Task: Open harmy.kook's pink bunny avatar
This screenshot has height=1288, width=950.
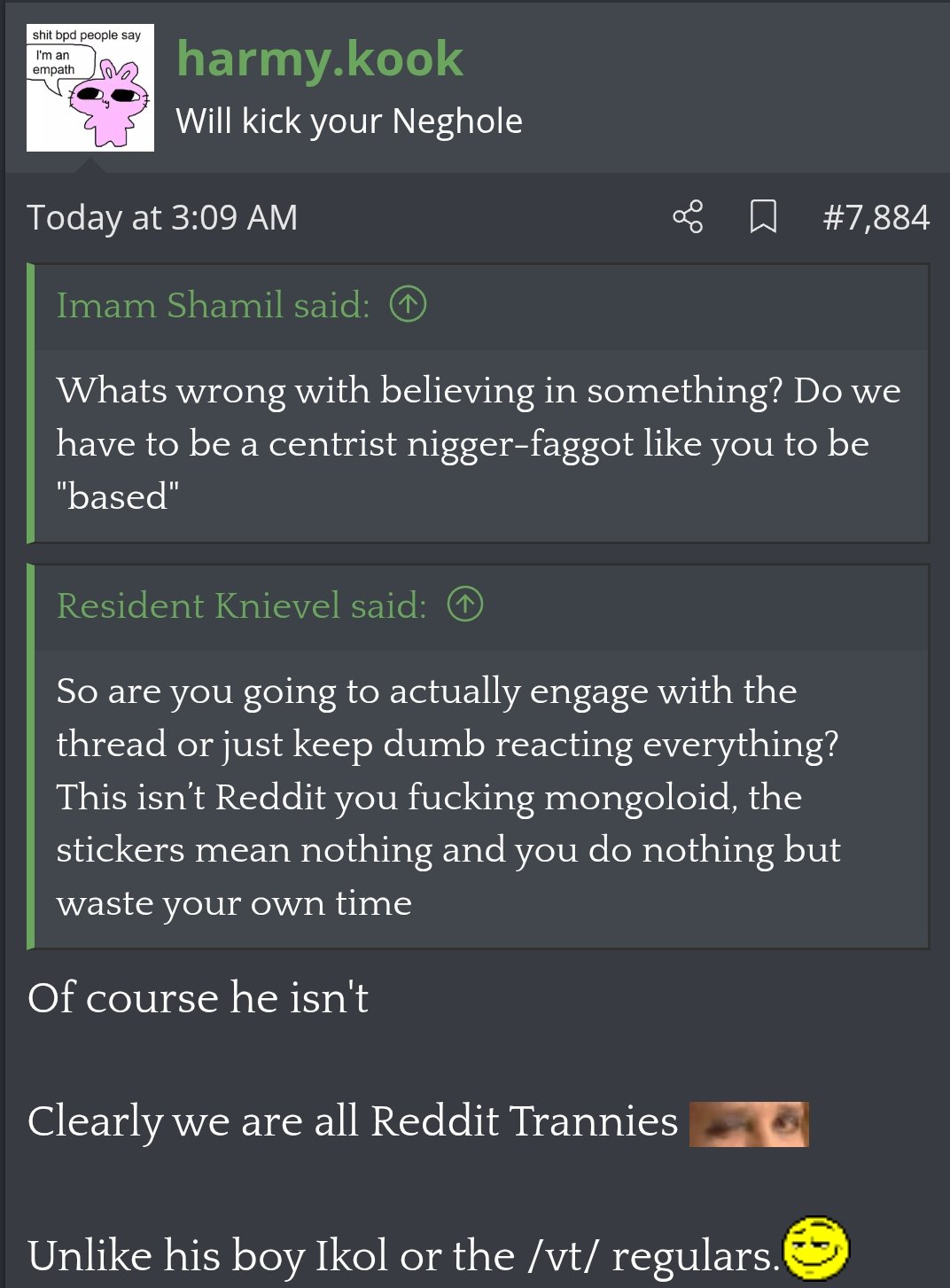Action: click(90, 88)
